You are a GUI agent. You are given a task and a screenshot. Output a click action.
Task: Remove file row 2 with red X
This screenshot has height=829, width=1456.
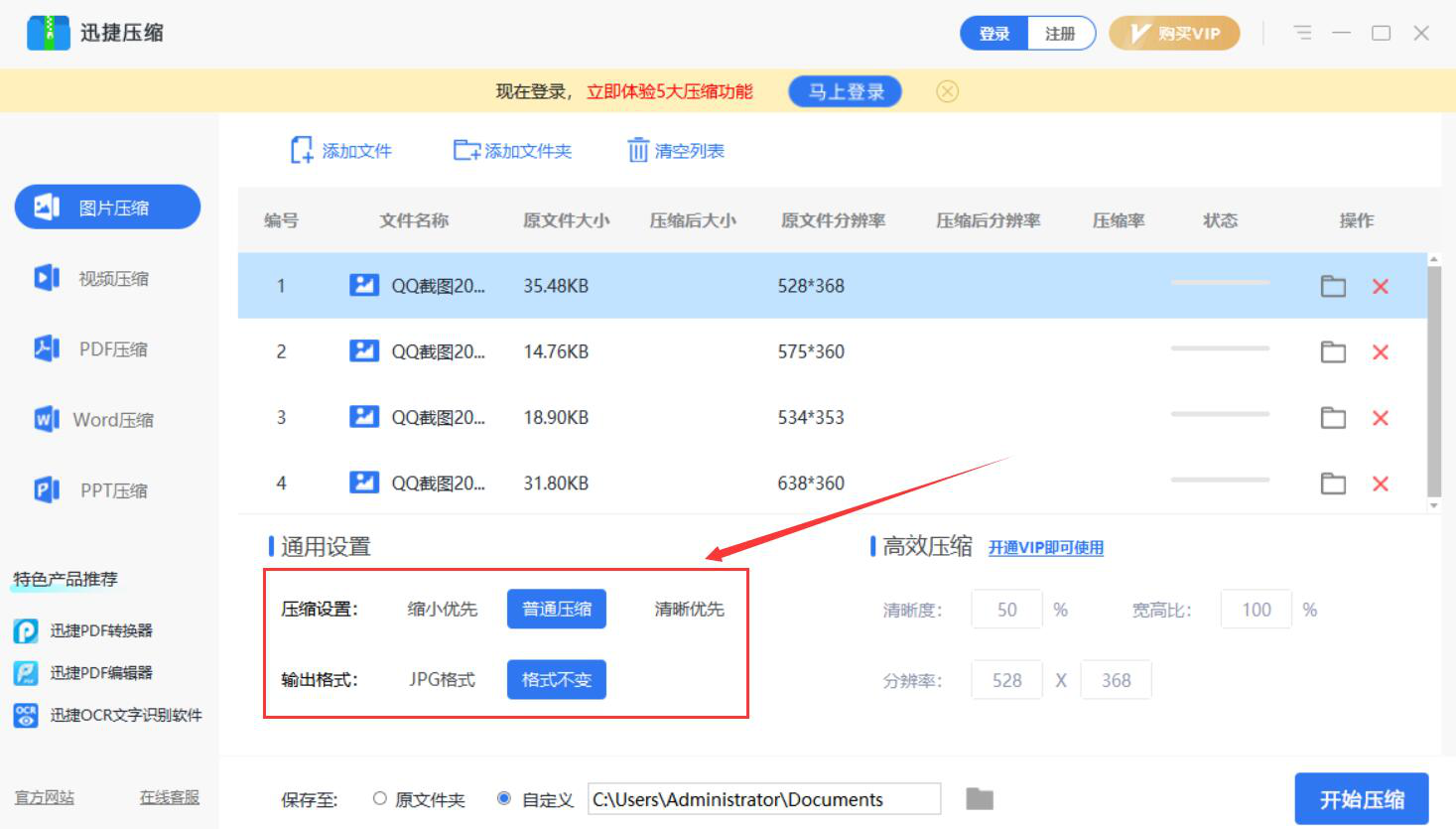point(1380,352)
